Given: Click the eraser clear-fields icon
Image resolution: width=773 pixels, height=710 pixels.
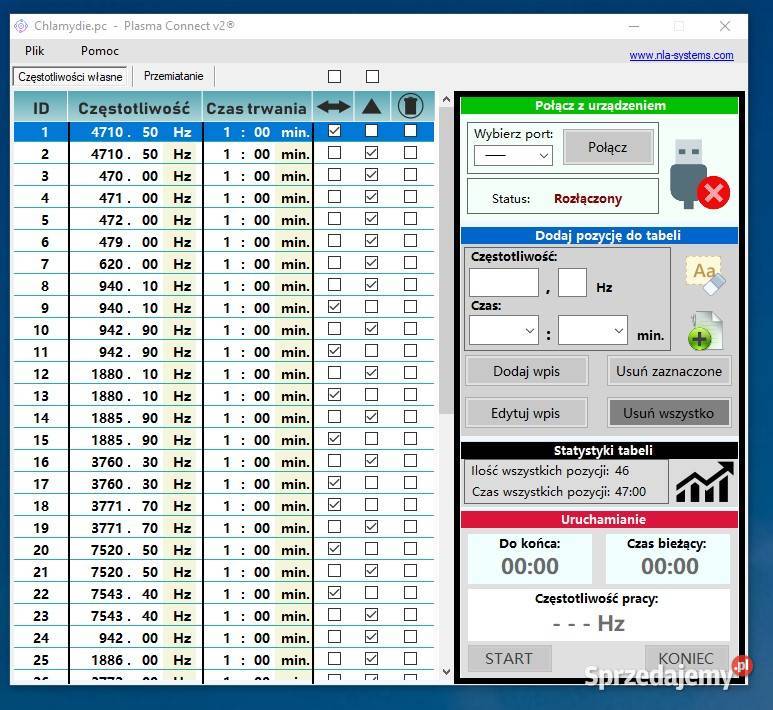Looking at the screenshot, I should (705, 275).
